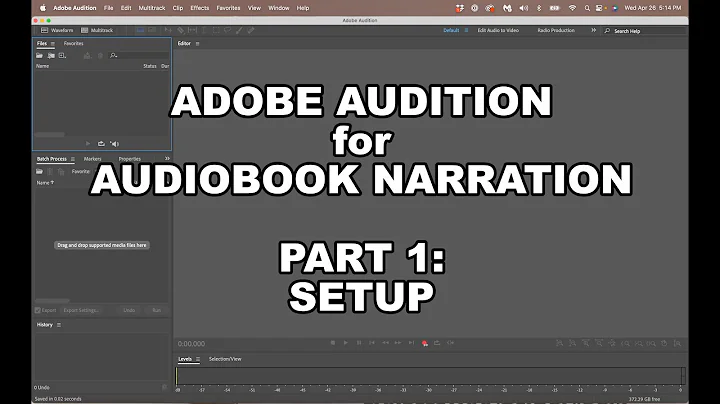This screenshot has width=720, height=404.
Task: Toggle loop playback in Files panel preview
Action: pos(101,144)
